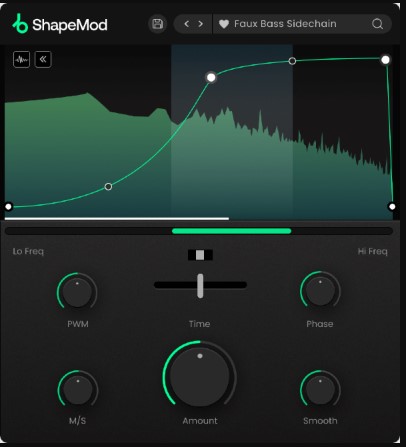406x447 pixels.
Task: Toggle the switch above Time slider
Action: tap(200, 255)
